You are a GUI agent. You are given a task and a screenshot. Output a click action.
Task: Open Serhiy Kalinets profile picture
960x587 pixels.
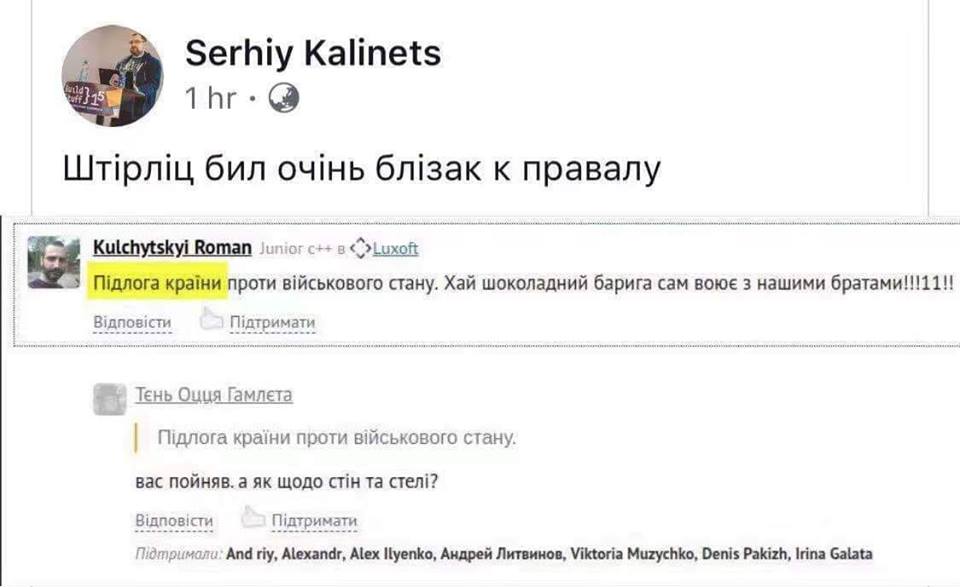point(111,77)
